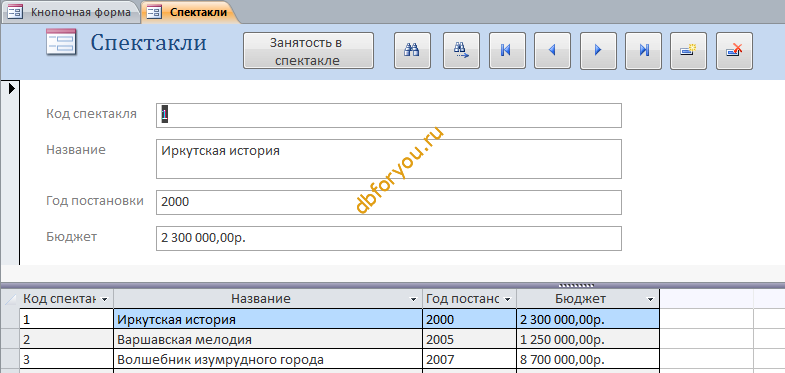Open the Бюджет column filter dropdown
Viewport: 785px width, 373px height.
pyautogui.click(x=650, y=299)
